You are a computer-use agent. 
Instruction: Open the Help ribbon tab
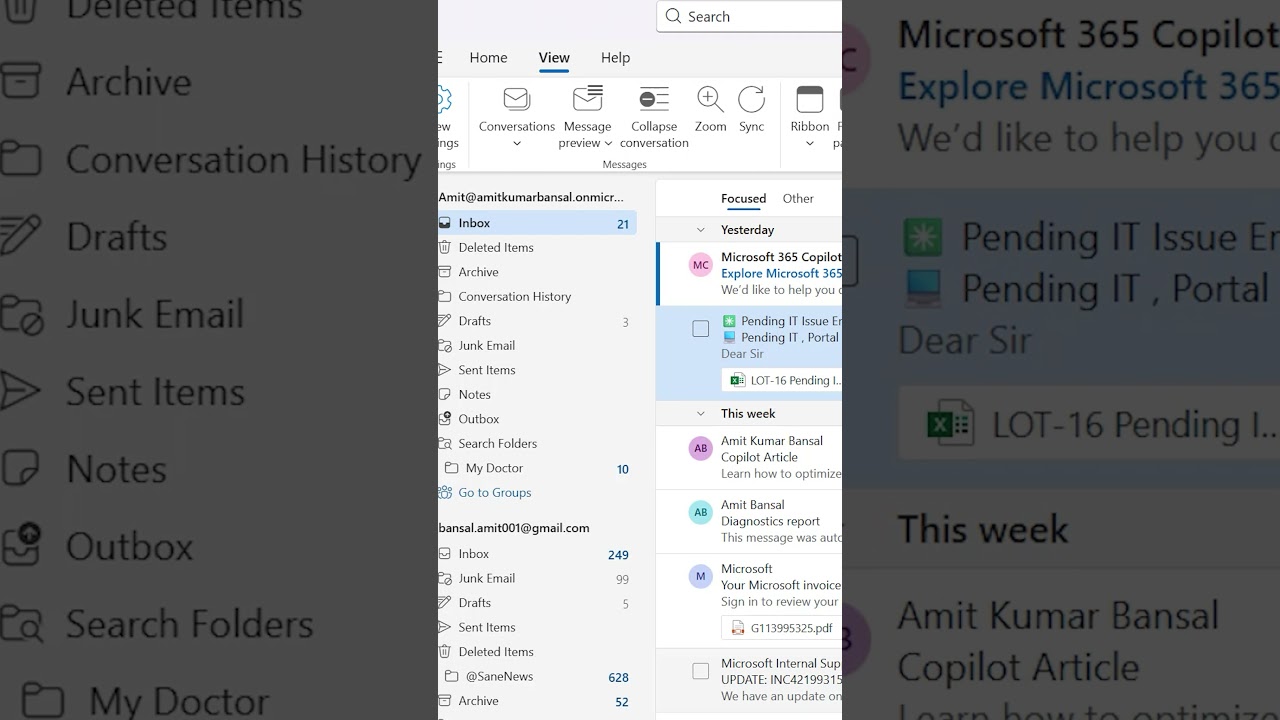[615, 58]
